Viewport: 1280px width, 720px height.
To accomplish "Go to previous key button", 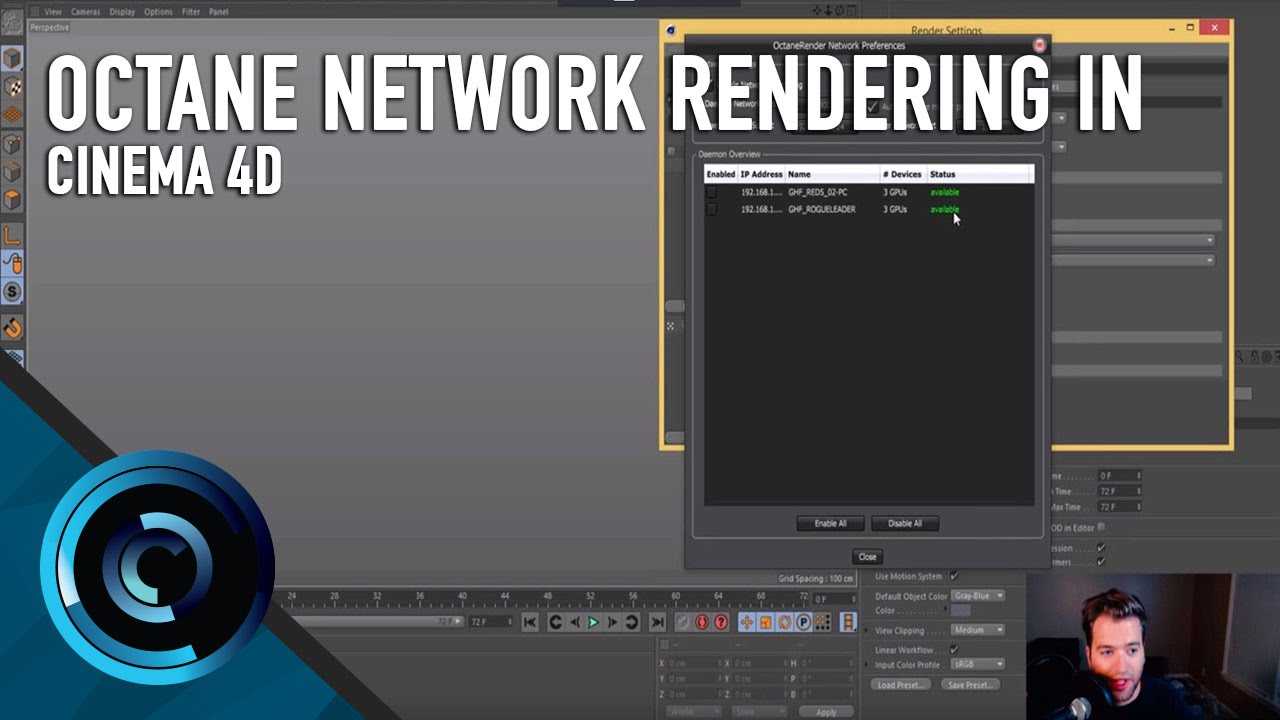I will click(x=555, y=622).
